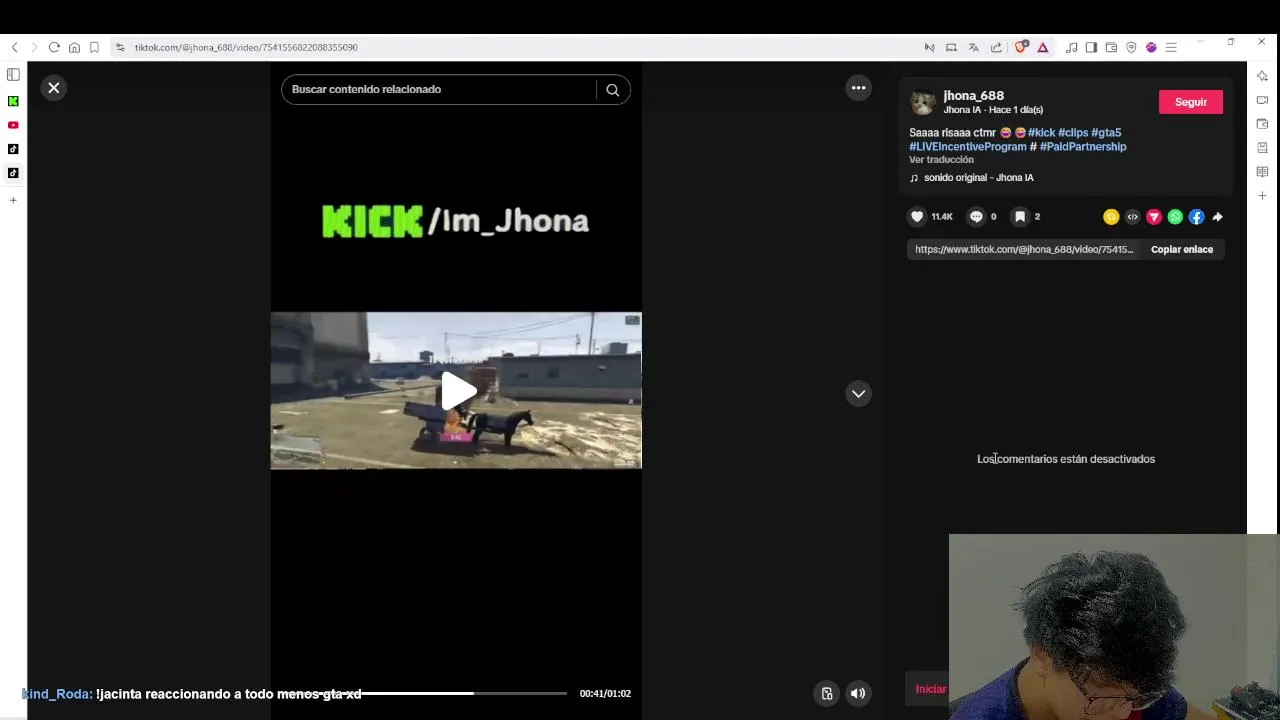The image size is (1280, 720).
Task: Go back with browser back arrow
Action: (x=14, y=47)
